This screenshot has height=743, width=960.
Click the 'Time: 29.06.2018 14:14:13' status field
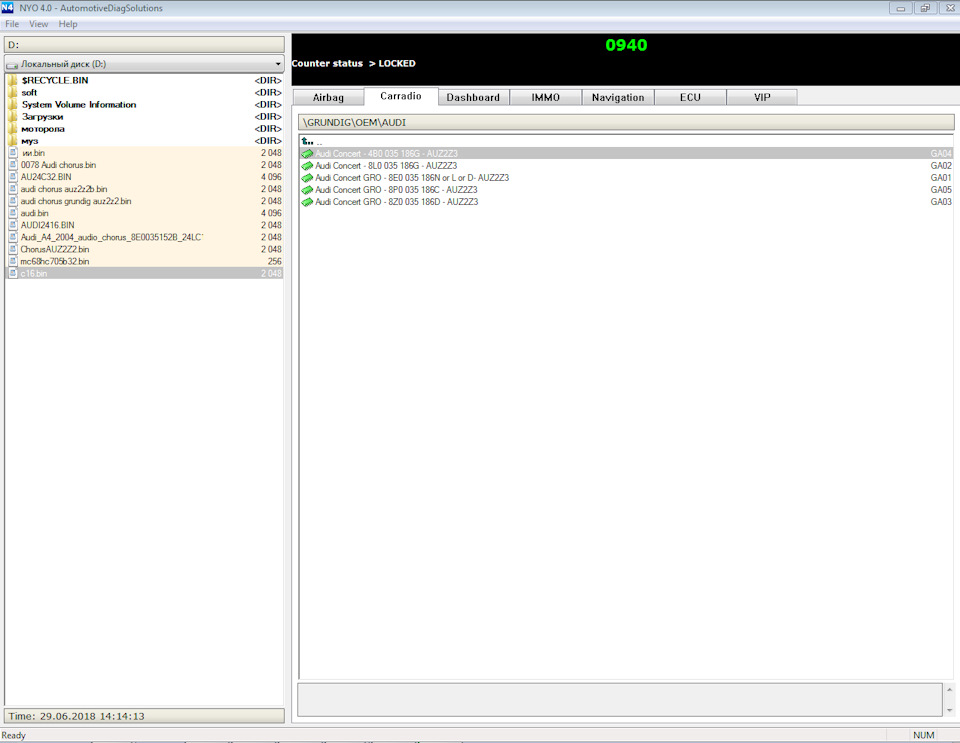[x=144, y=716]
